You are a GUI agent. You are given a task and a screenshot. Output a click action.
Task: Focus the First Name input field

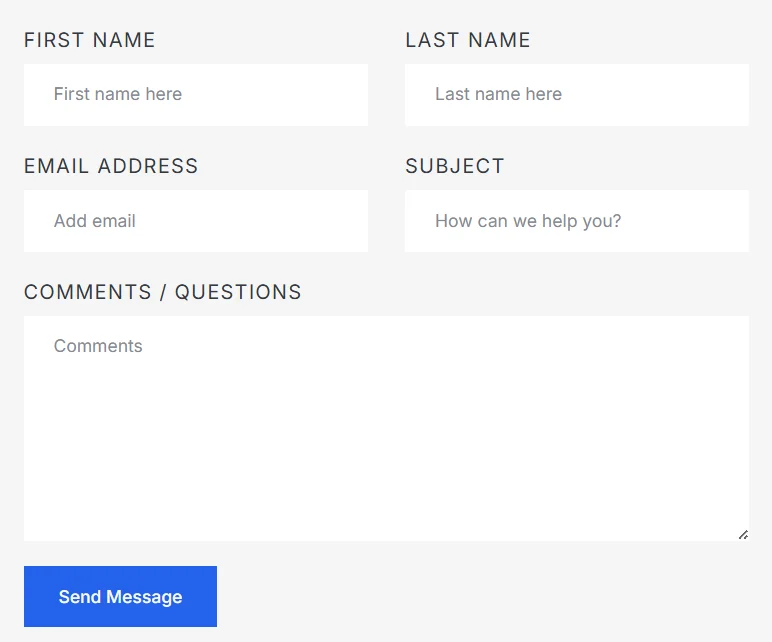point(196,95)
